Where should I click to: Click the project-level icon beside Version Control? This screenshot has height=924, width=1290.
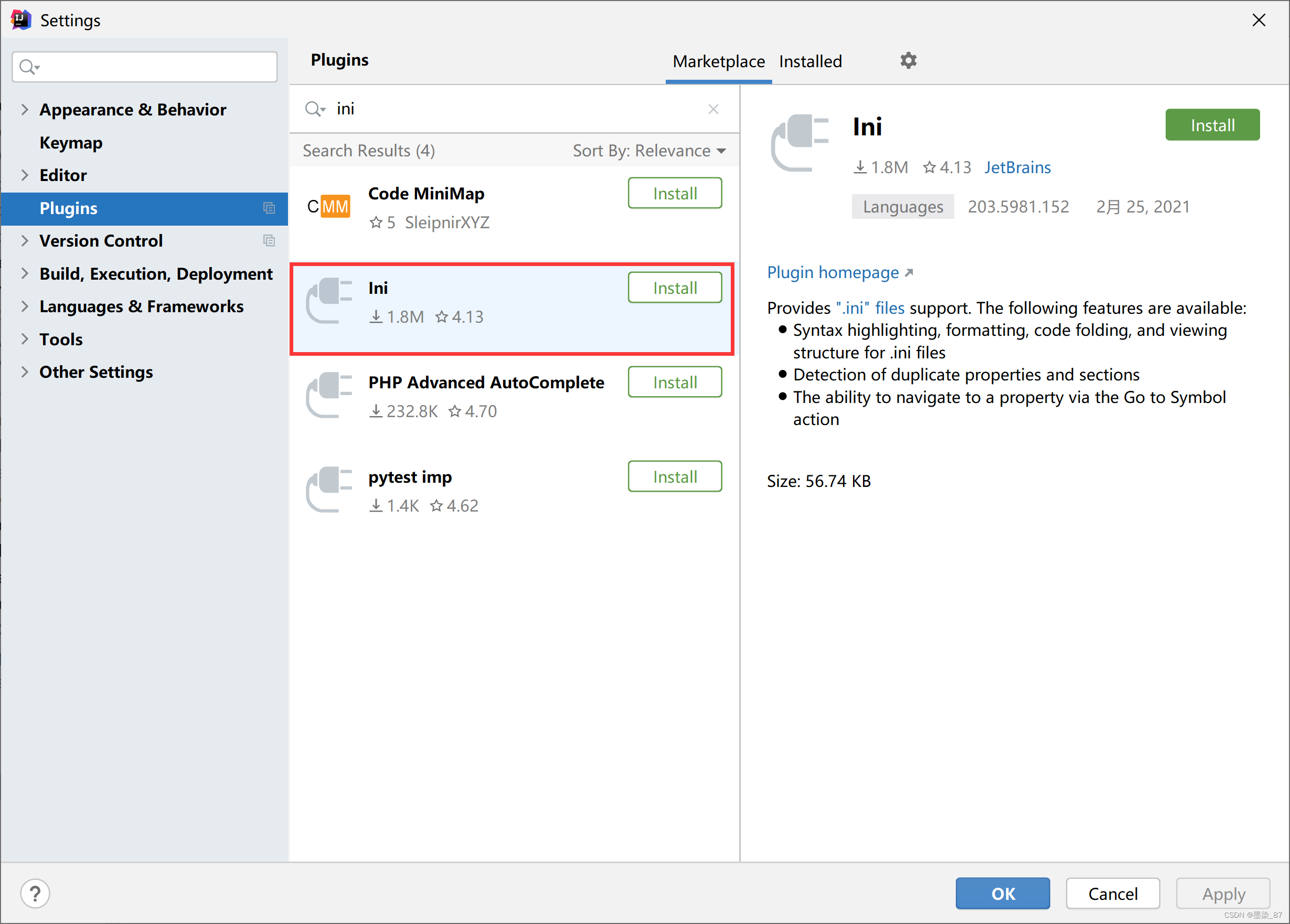269,241
